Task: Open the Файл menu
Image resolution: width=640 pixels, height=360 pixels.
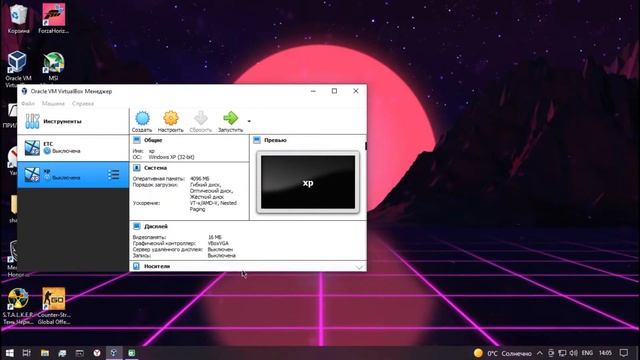Action: 28,104
